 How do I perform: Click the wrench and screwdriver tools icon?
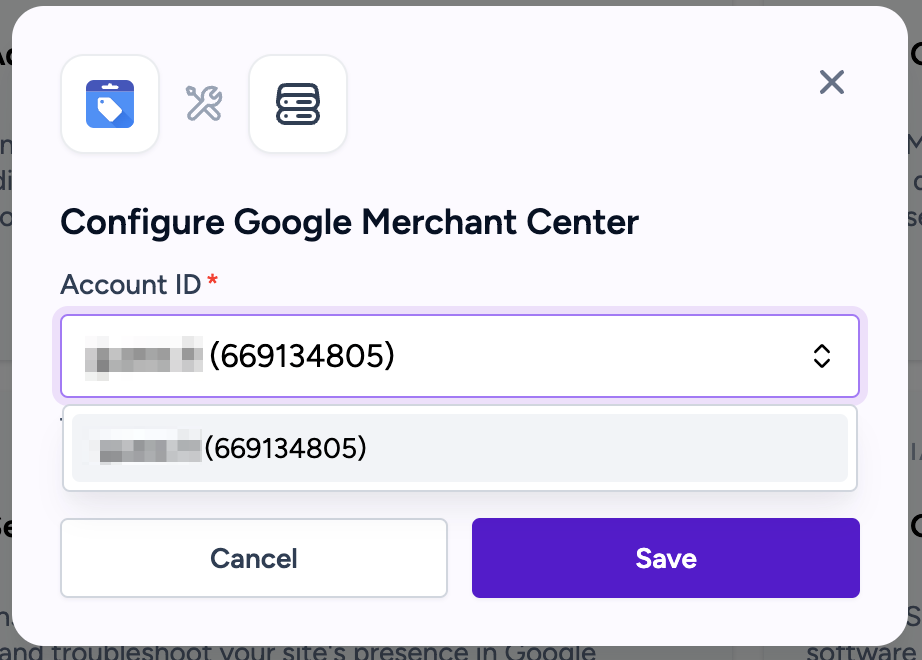coord(204,104)
